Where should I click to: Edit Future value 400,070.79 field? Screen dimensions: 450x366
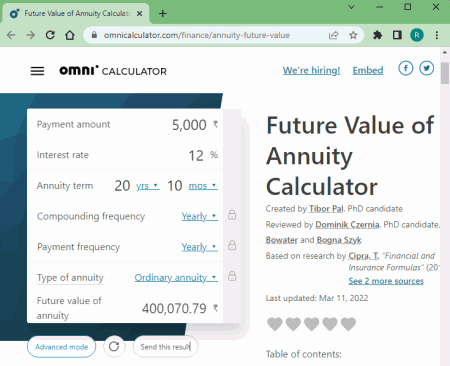click(174, 308)
